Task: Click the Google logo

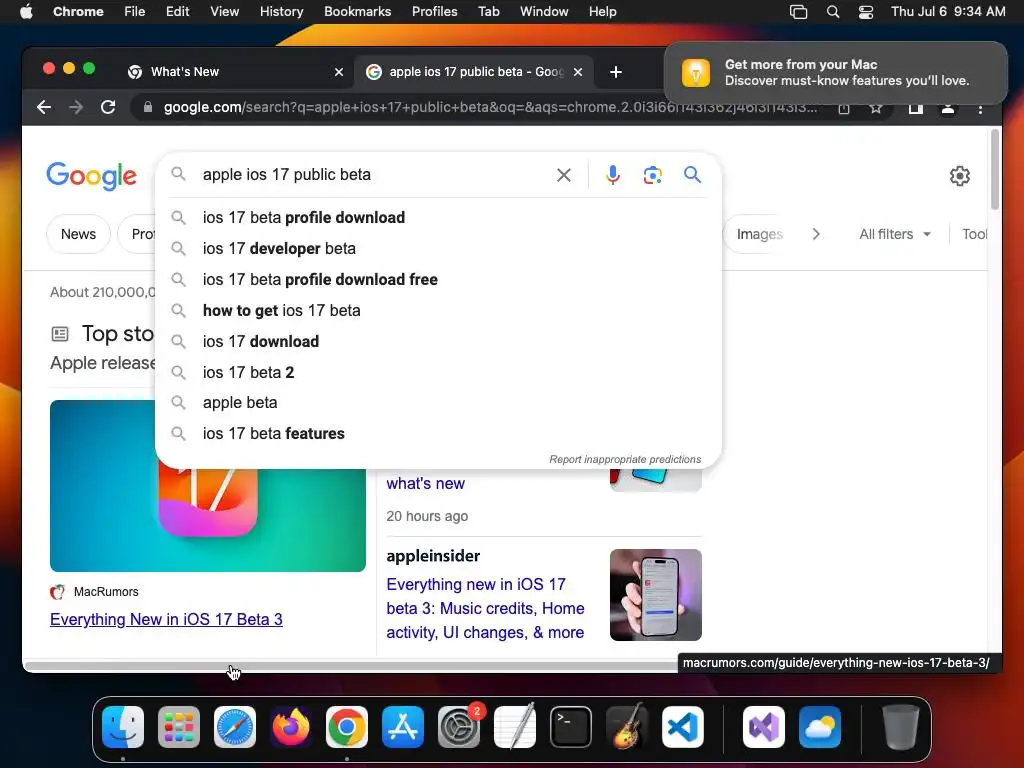Action: pos(91,176)
